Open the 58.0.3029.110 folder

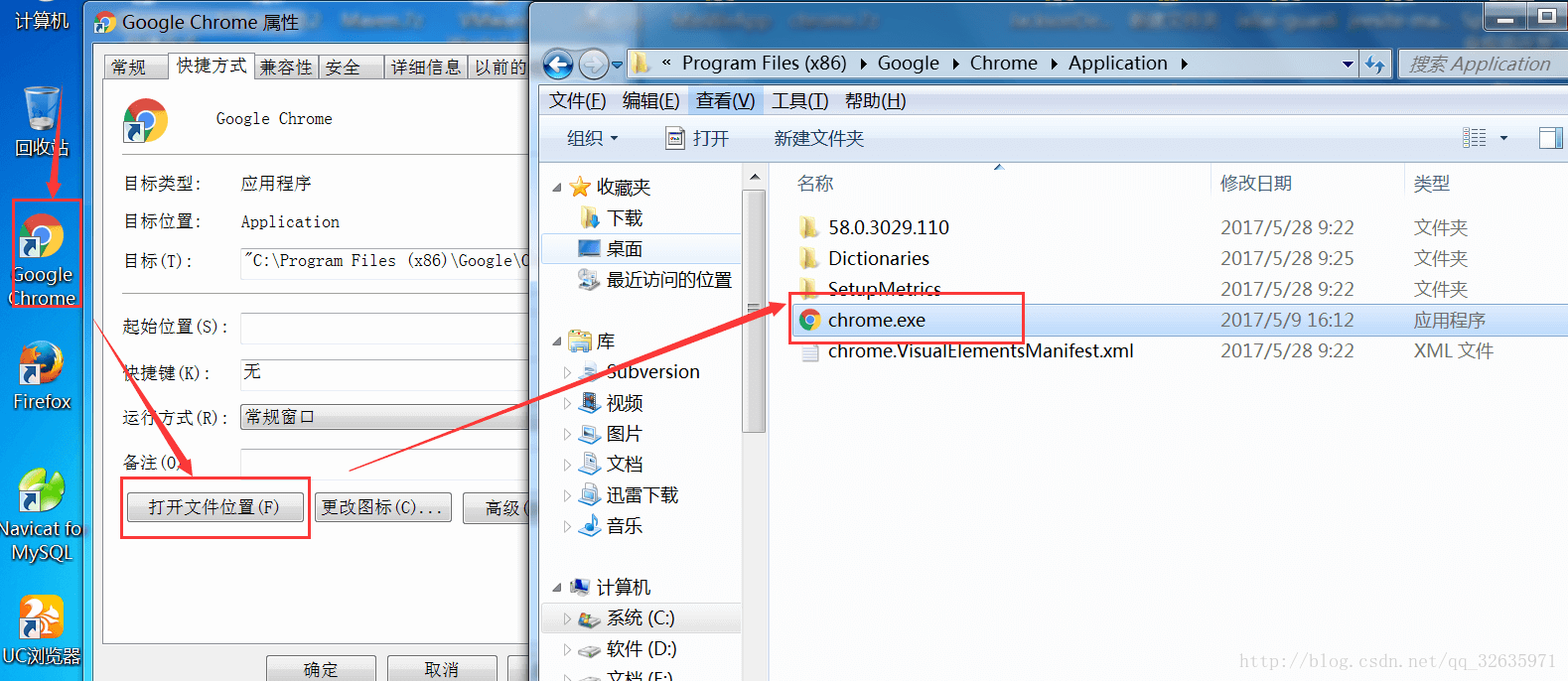pyautogui.click(x=888, y=227)
